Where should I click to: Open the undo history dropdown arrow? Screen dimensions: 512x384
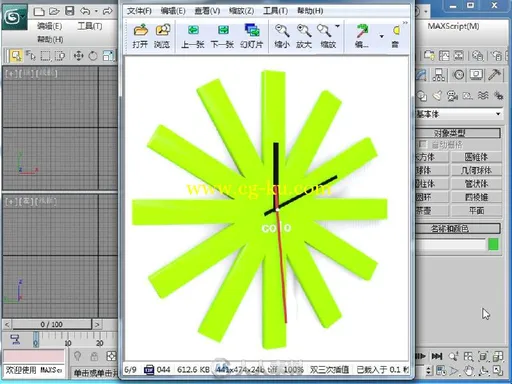tap(96, 12)
